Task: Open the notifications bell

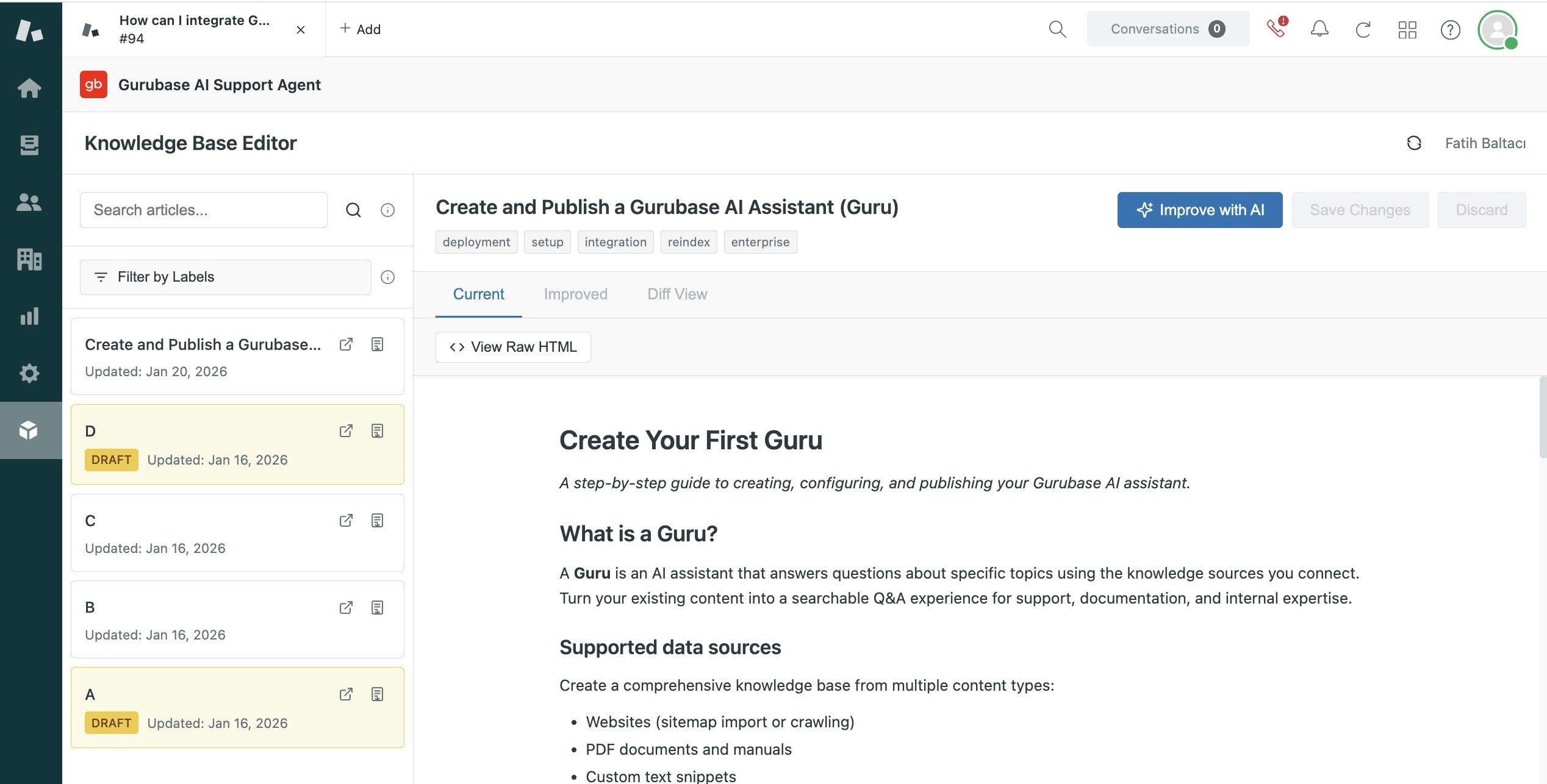Action: 1318,29
